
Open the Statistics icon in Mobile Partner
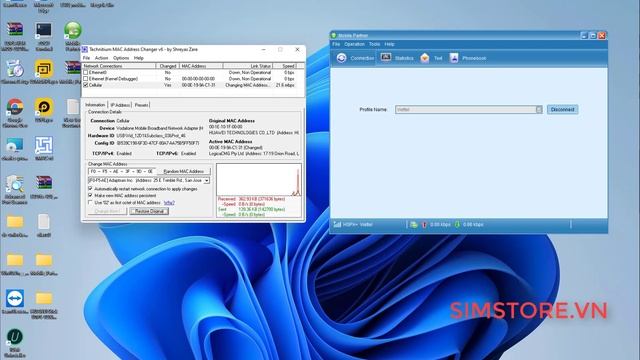[x=386, y=58]
